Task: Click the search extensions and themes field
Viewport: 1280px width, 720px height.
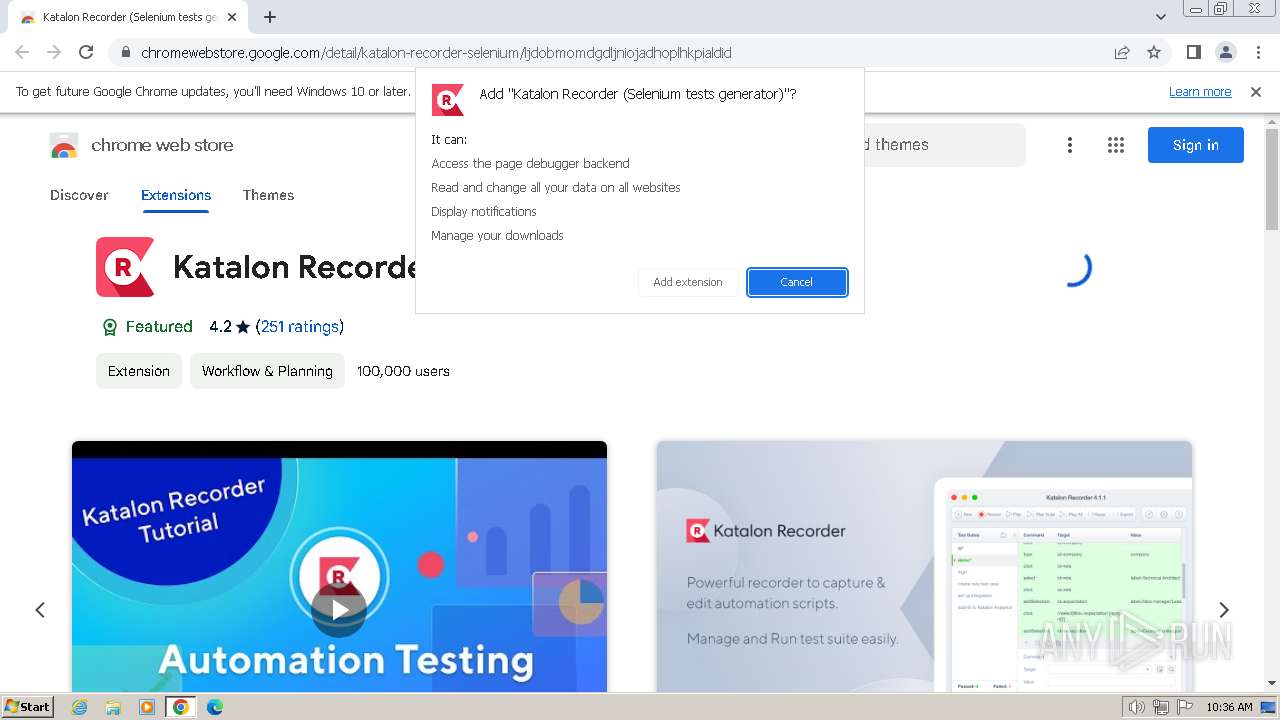Action: point(945,145)
